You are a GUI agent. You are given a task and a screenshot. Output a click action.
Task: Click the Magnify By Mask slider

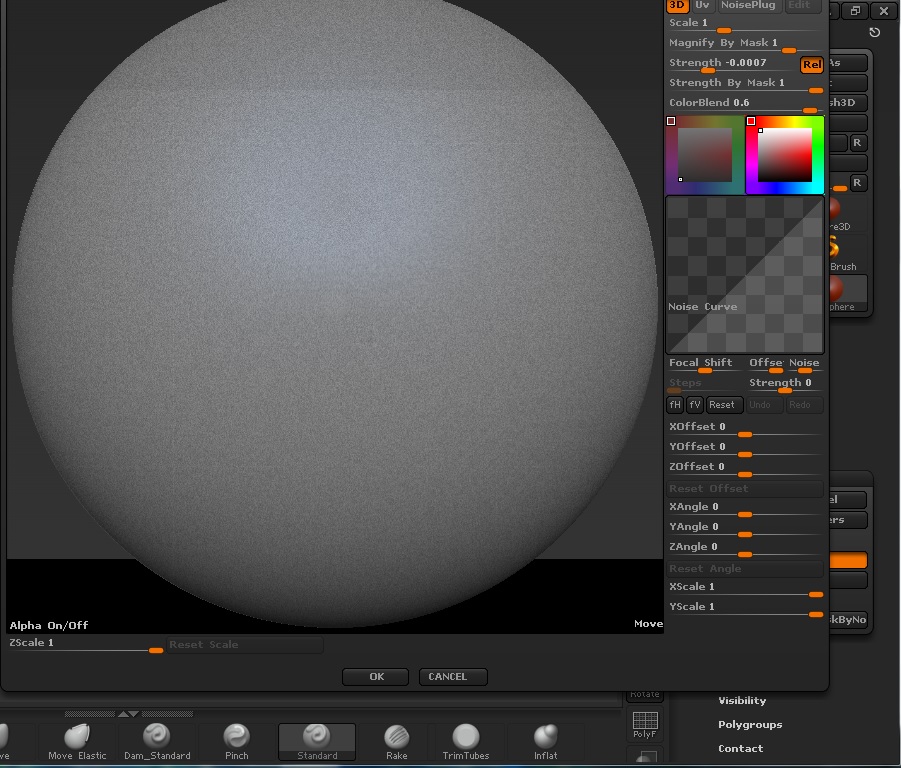coord(745,44)
